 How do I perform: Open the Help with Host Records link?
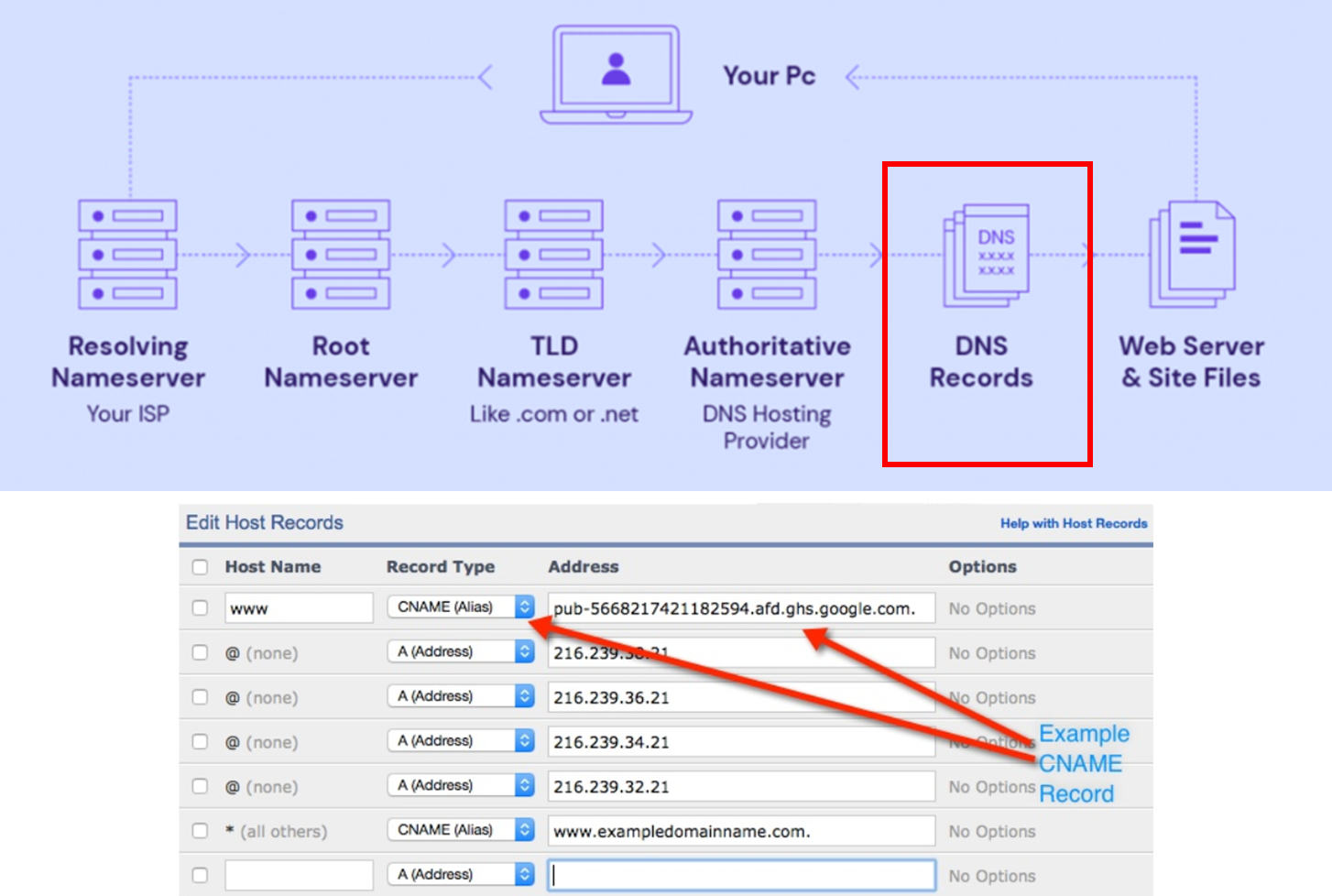click(1073, 523)
